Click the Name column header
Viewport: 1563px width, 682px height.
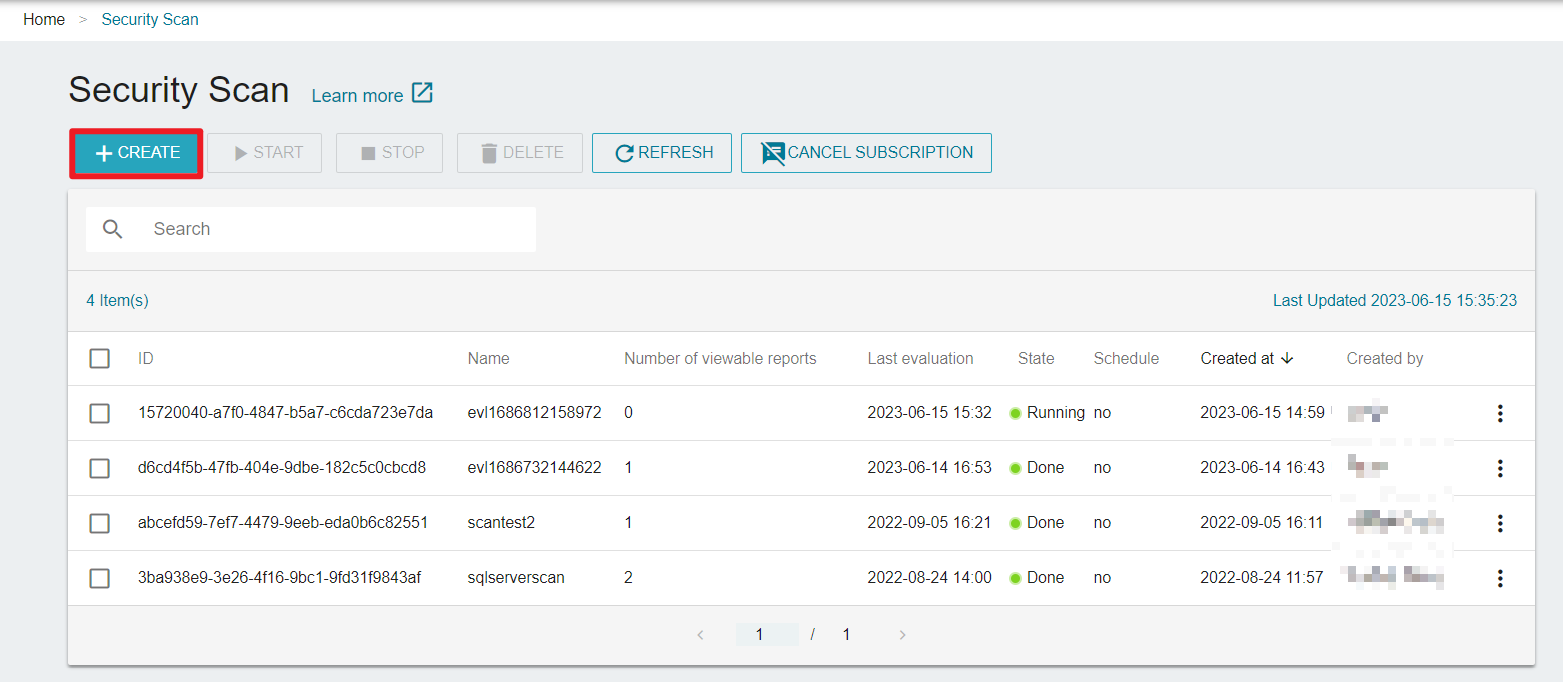pos(488,358)
